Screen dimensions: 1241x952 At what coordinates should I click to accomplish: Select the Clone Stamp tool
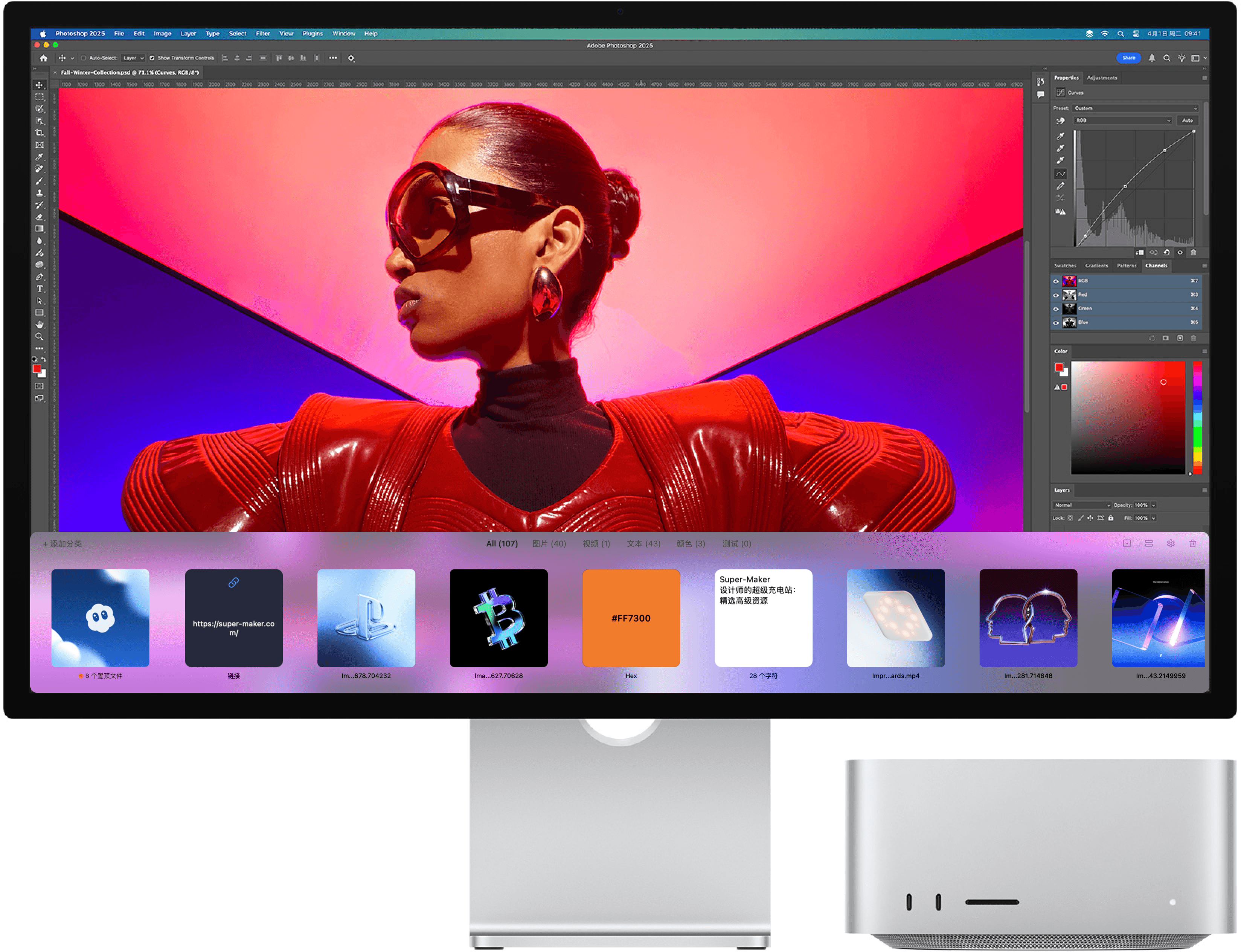point(39,193)
